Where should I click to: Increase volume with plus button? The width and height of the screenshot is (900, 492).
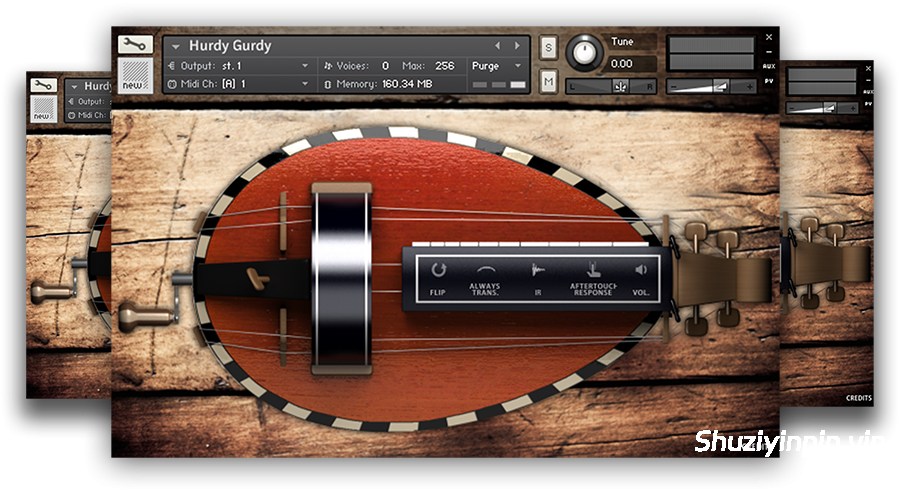tap(749, 87)
